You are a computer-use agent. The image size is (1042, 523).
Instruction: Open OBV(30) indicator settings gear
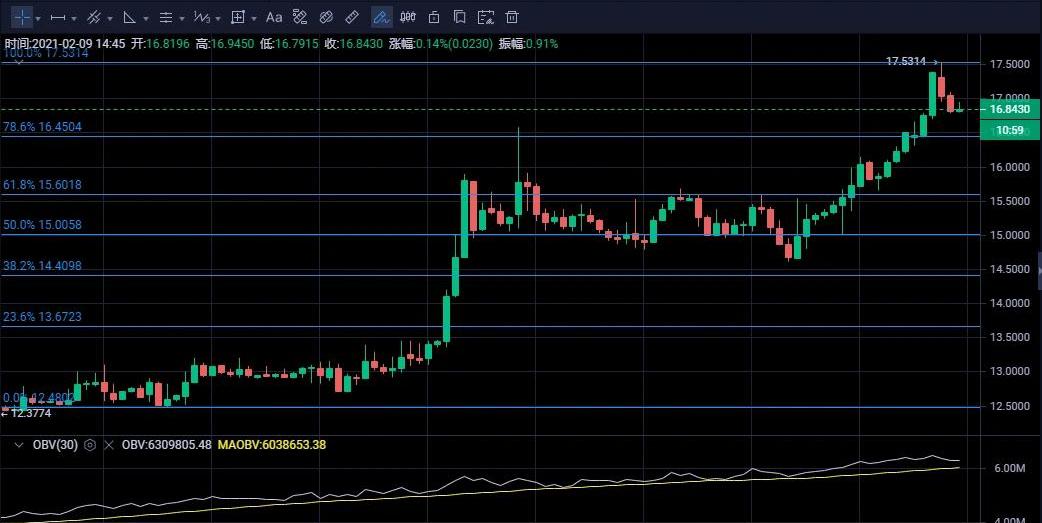(90, 445)
